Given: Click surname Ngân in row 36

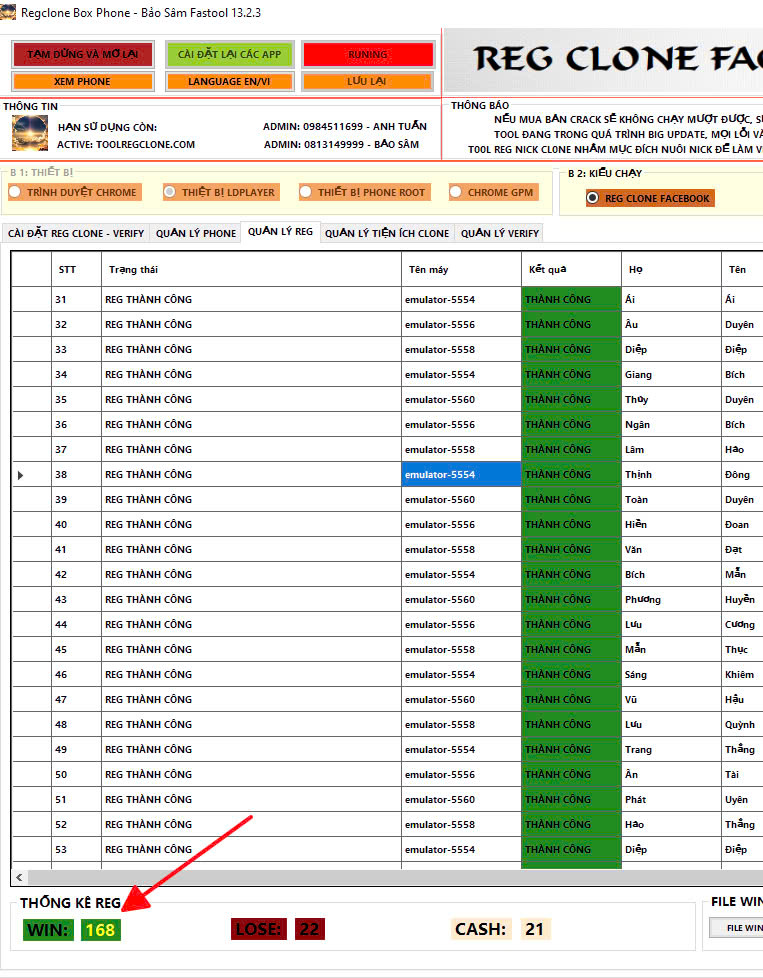Looking at the screenshot, I should point(671,424).
